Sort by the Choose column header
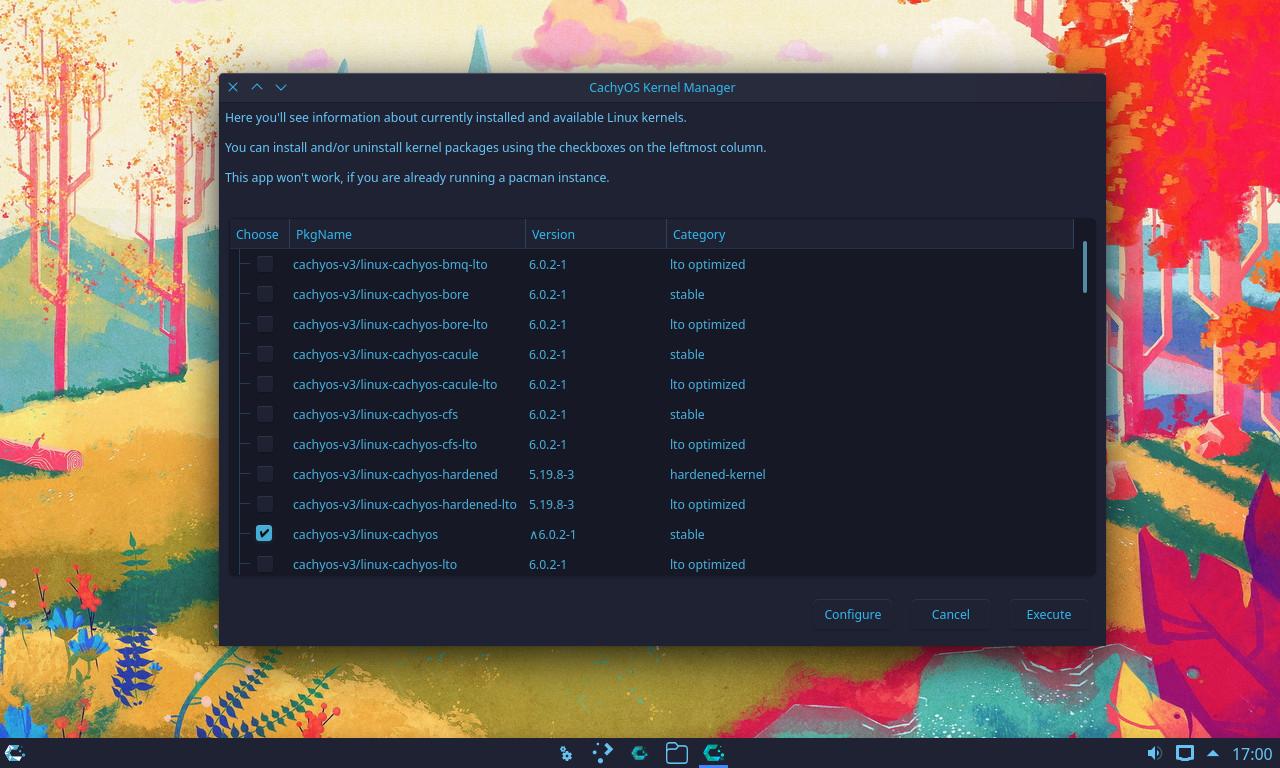 [x=259, y=234]
